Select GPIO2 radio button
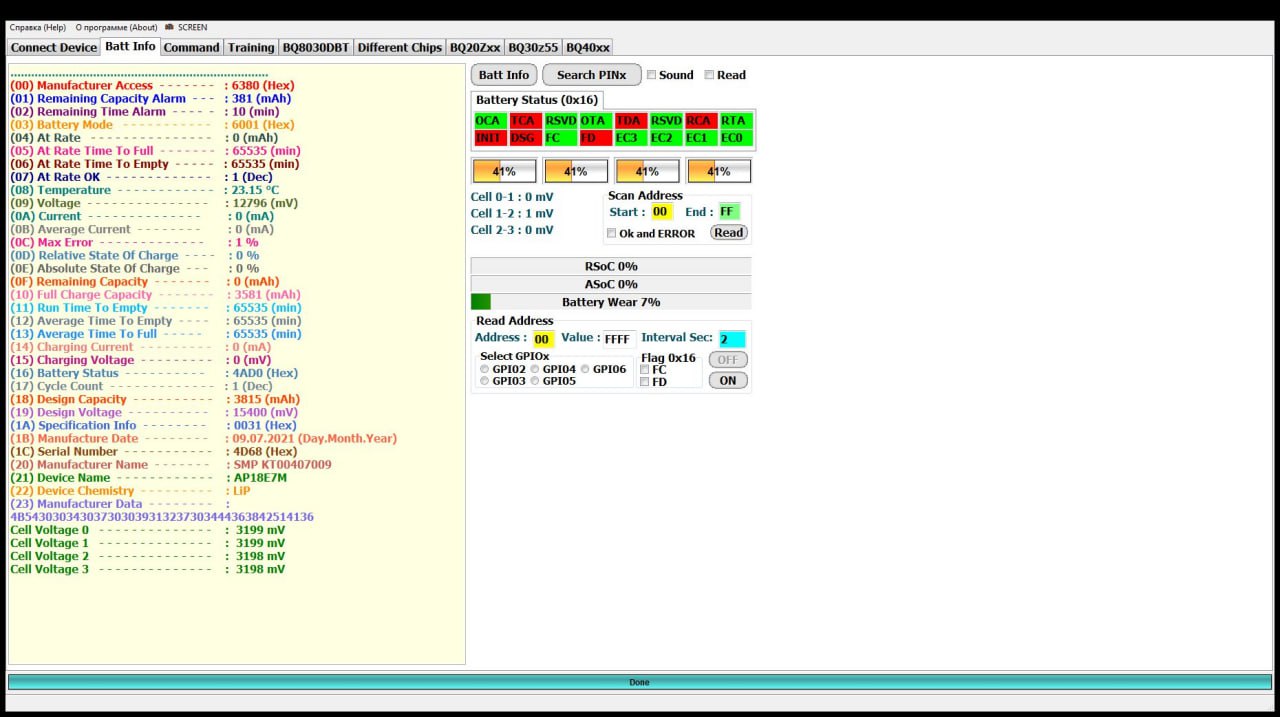The width and height of the screenshot is (1280, 717). [x=485, y=370]
